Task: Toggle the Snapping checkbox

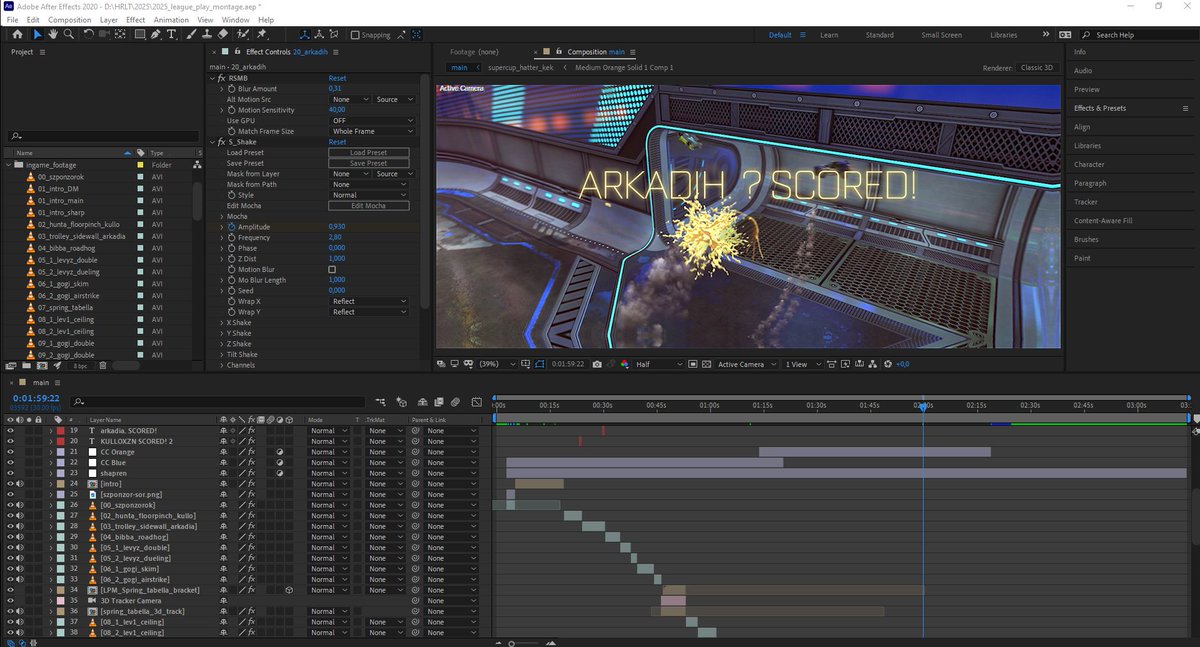Action: [355, 35]
